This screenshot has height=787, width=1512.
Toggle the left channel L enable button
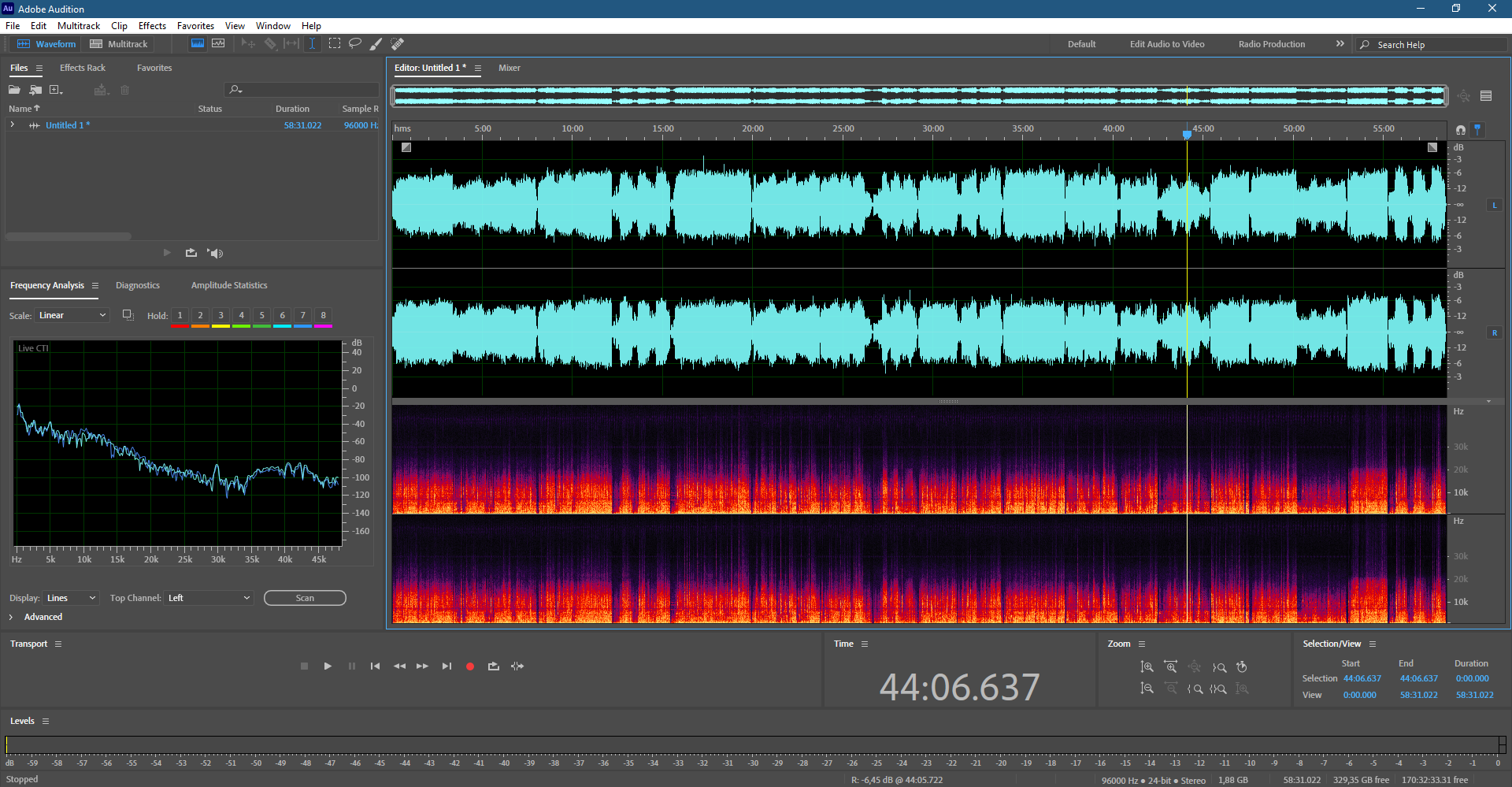[x=1494, y=205]
